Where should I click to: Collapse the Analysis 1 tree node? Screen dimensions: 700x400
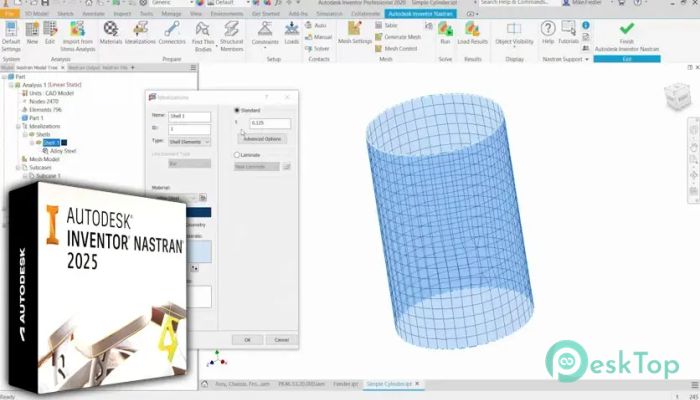[12, 85]
